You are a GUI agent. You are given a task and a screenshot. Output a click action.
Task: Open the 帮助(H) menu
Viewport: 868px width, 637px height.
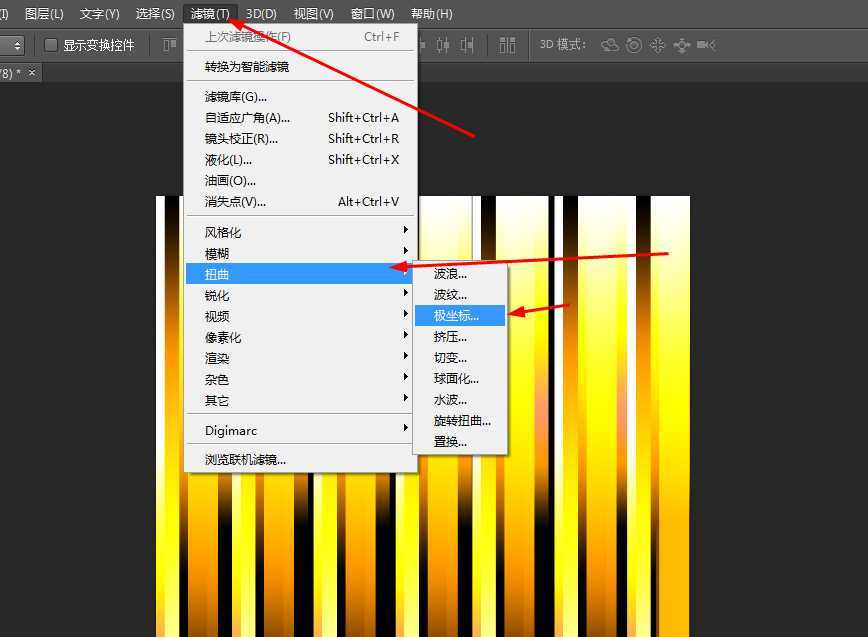[x=429, y=14]
